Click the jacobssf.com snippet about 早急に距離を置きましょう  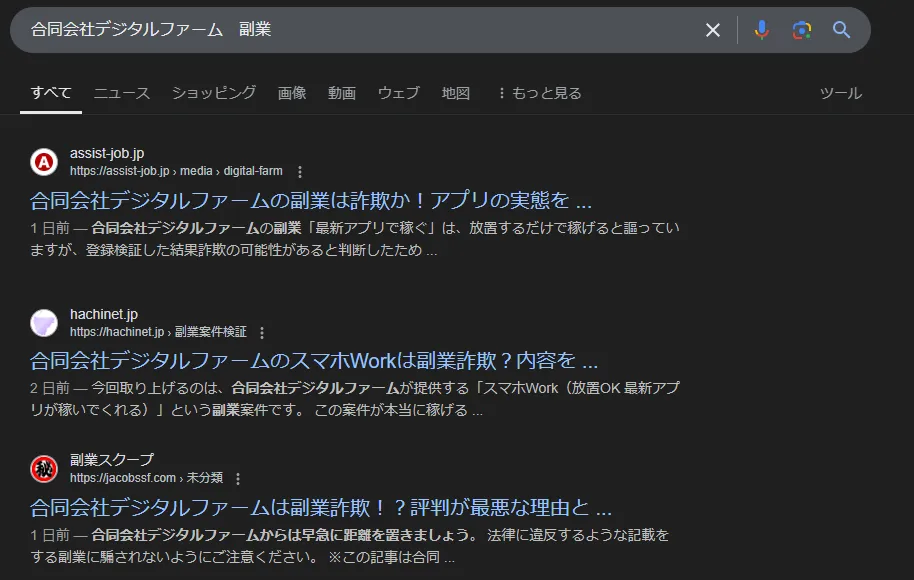click(350, 546)
